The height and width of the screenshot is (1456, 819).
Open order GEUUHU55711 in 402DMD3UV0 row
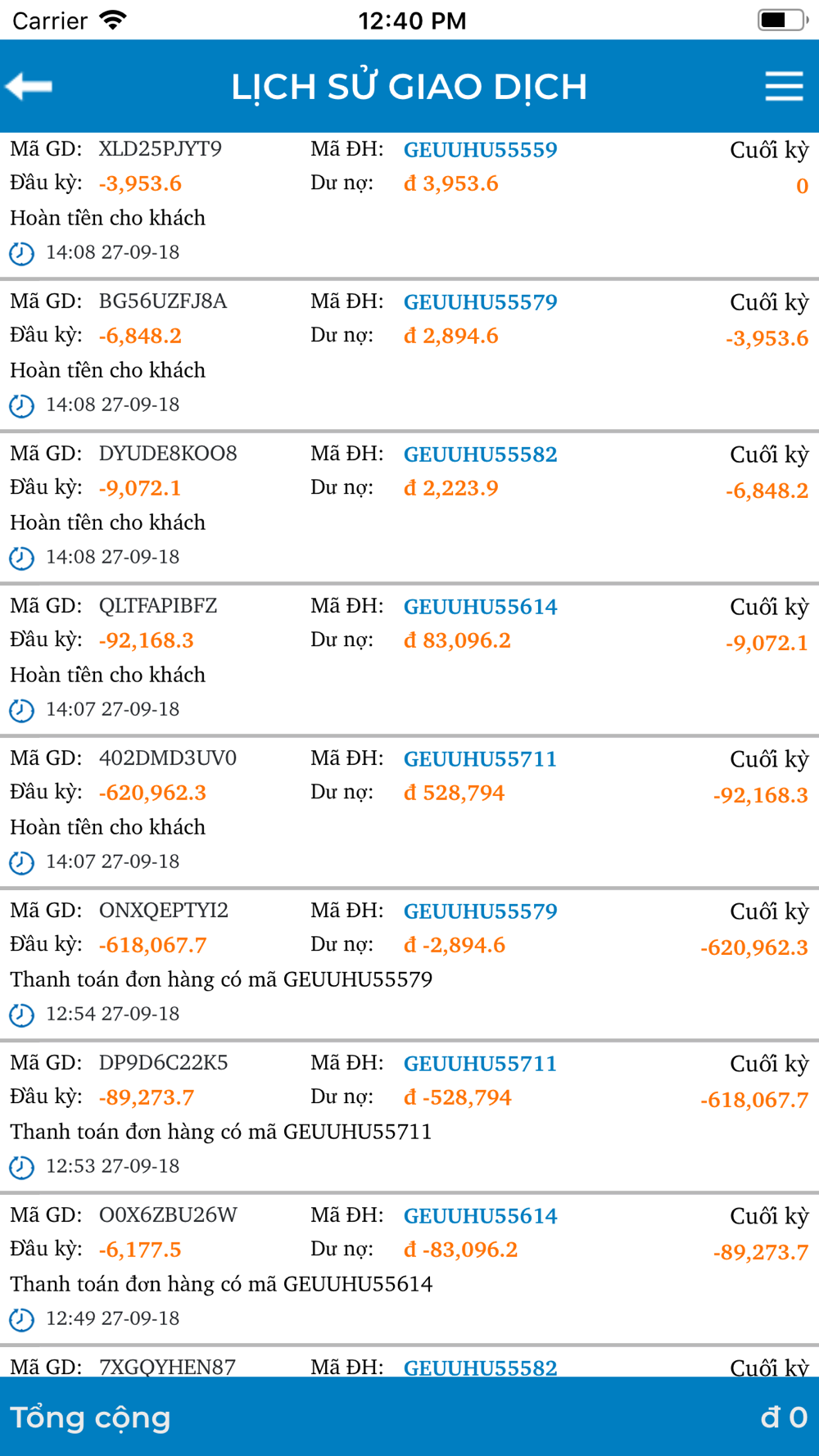481,759
